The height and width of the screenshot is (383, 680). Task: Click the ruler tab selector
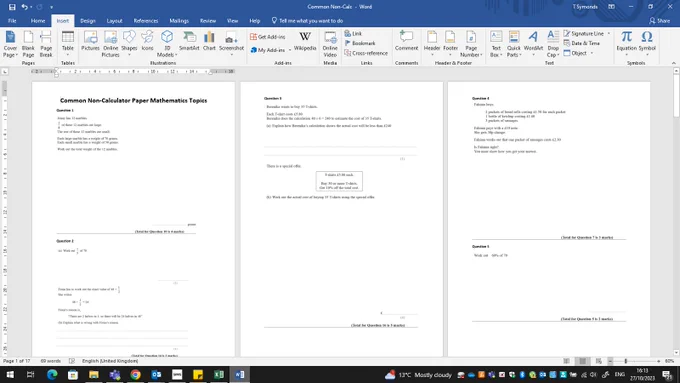click(x=5, y=72)
